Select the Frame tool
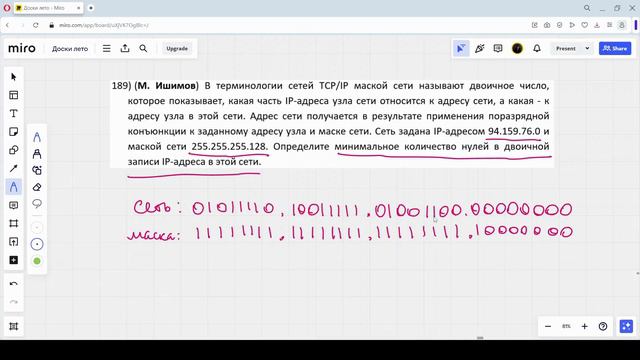640x360 pixels. [13, 224]
